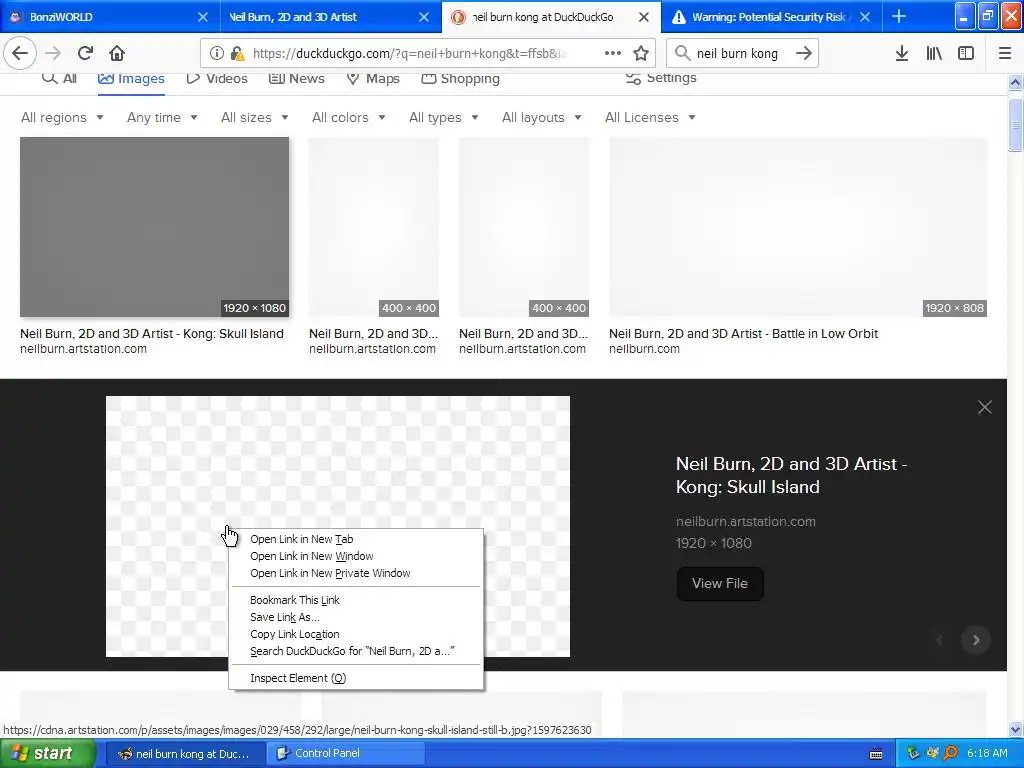The height and width of the screenshot is (768, 1024).
Task: Open the Firefox hamburger menu
Action: tap(1005, 53)
